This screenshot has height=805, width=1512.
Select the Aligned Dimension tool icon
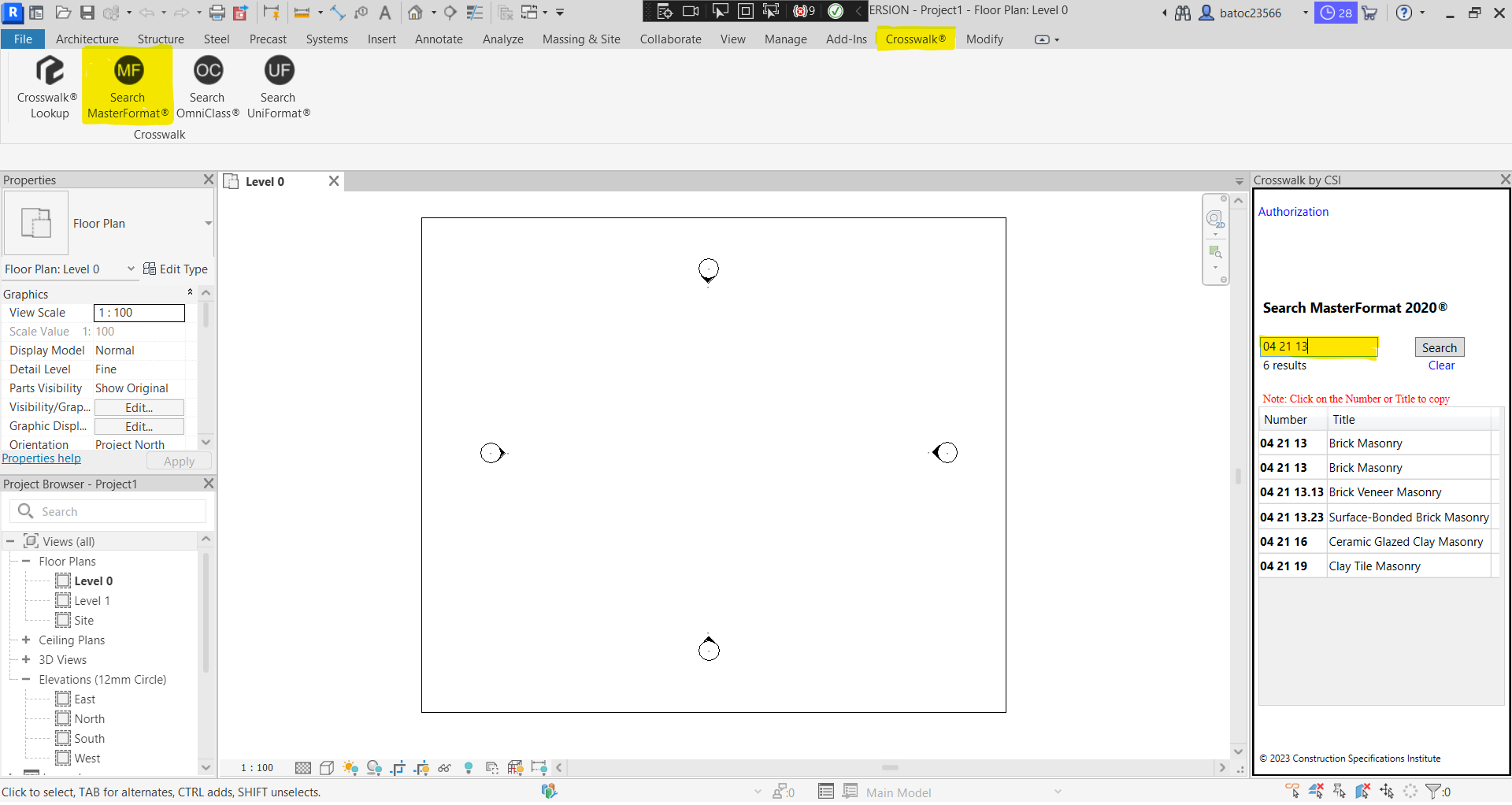338,13
